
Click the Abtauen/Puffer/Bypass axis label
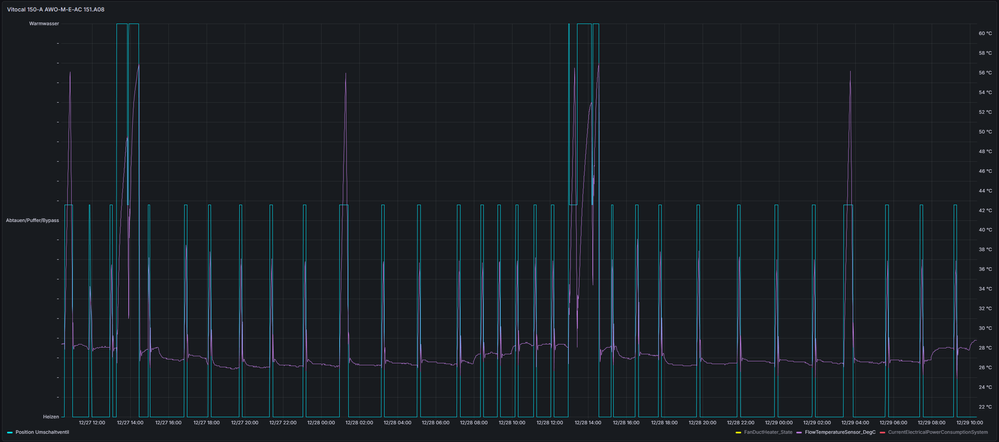coord(32,220)
